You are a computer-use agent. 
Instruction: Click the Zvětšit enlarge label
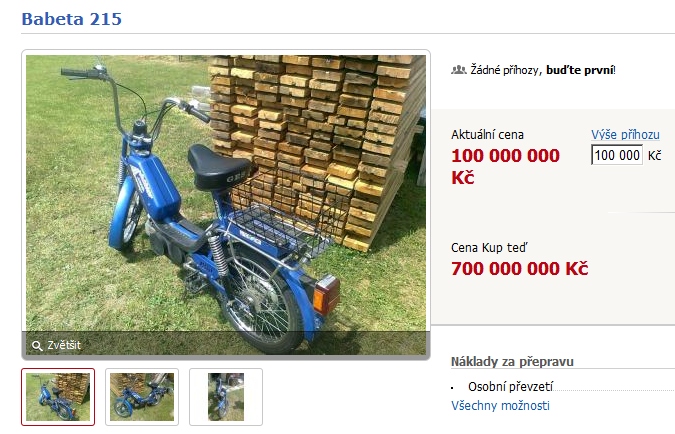pos(64,345)
